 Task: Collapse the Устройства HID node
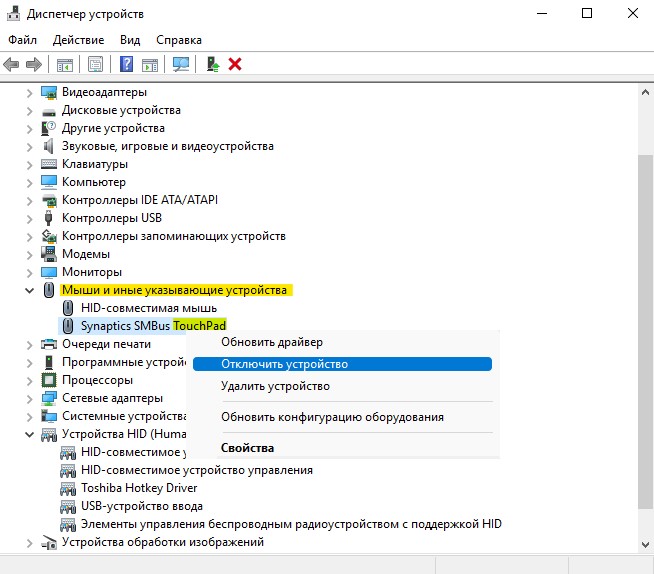(29, 434)
